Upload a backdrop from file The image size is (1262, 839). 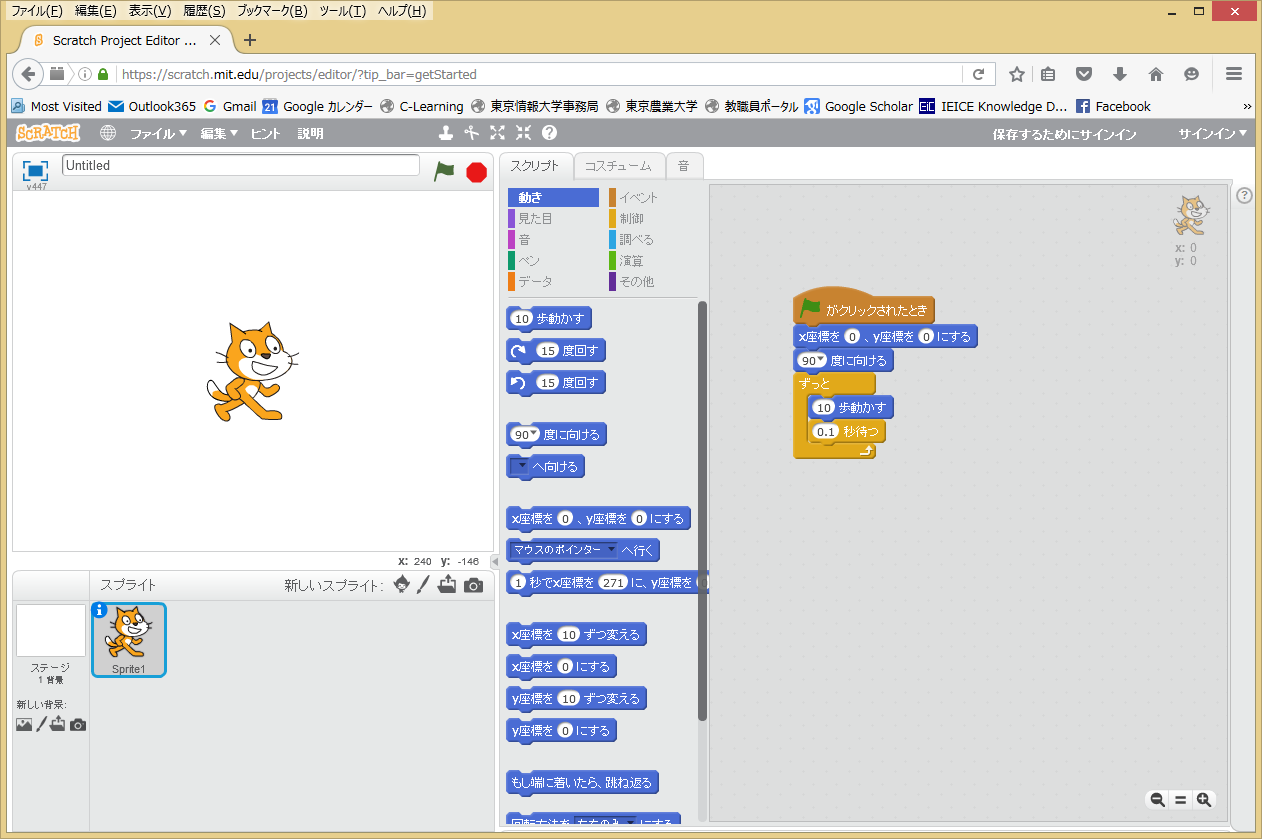pos(59,724)
